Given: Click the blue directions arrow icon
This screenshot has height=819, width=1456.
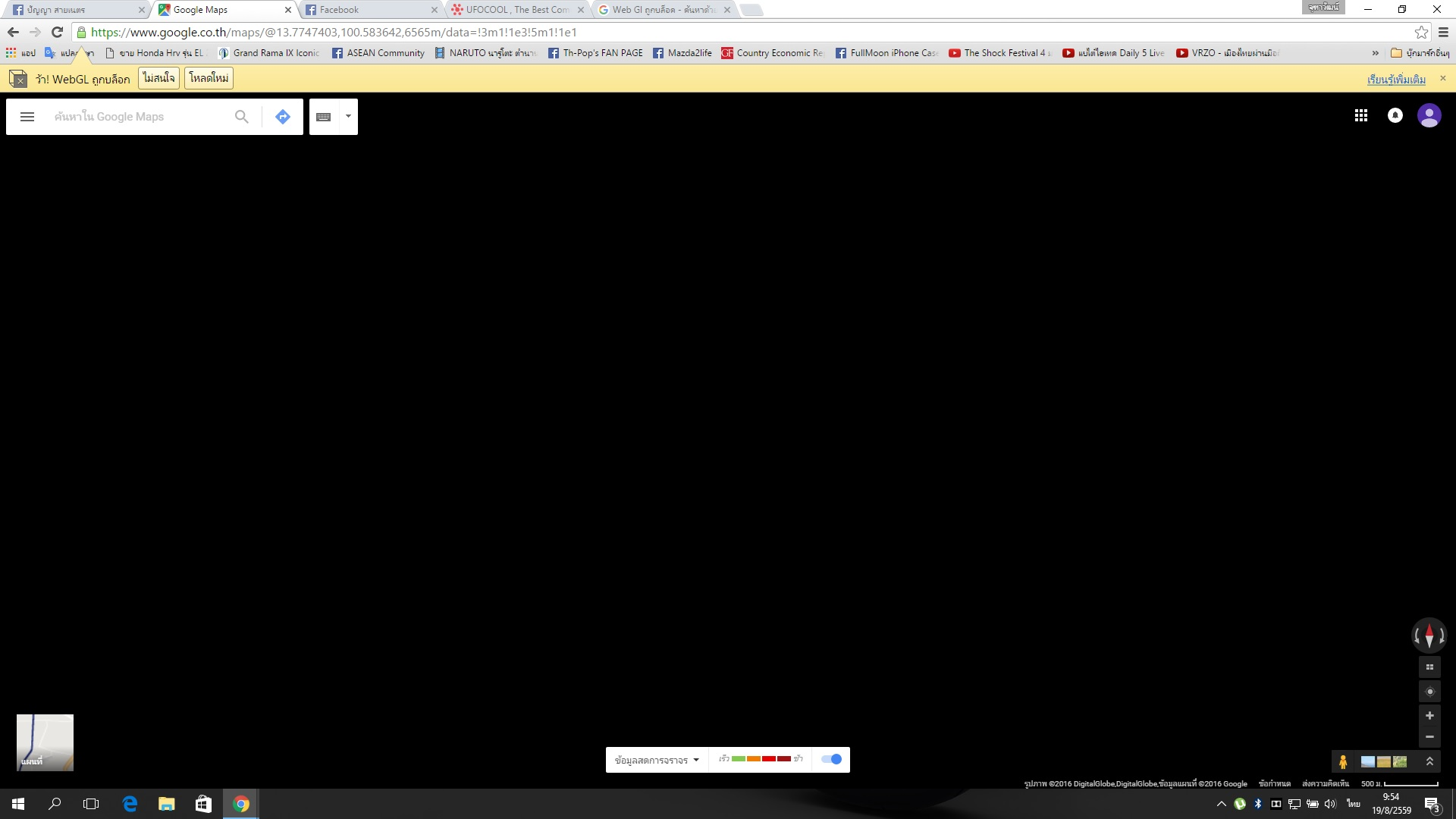Looking at the screenshot, I should point(283,117).
